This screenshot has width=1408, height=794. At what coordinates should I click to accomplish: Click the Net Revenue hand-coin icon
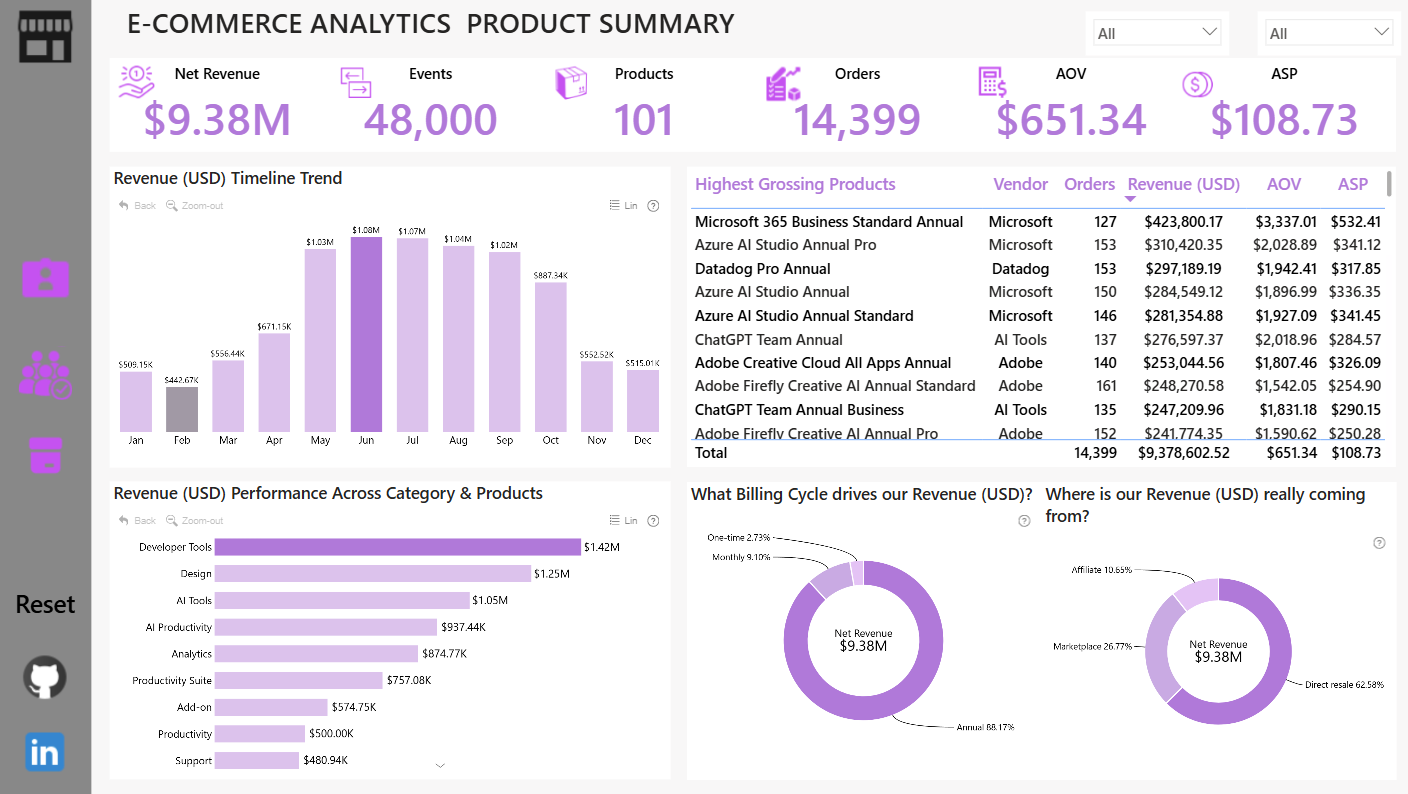[x=136, y=83]
